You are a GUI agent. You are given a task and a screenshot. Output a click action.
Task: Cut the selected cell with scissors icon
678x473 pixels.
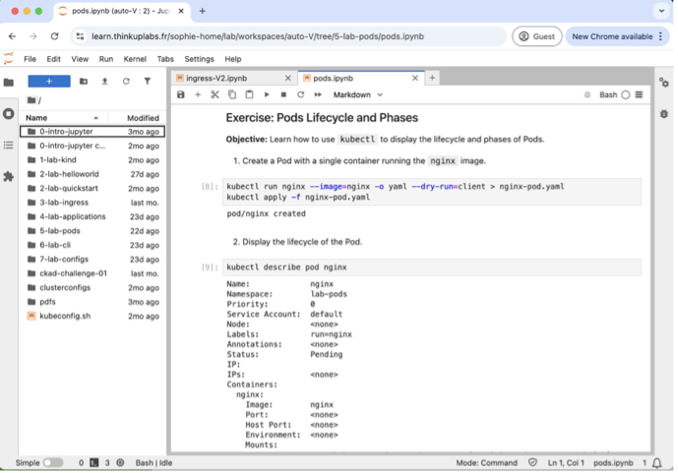coord(214,95)
